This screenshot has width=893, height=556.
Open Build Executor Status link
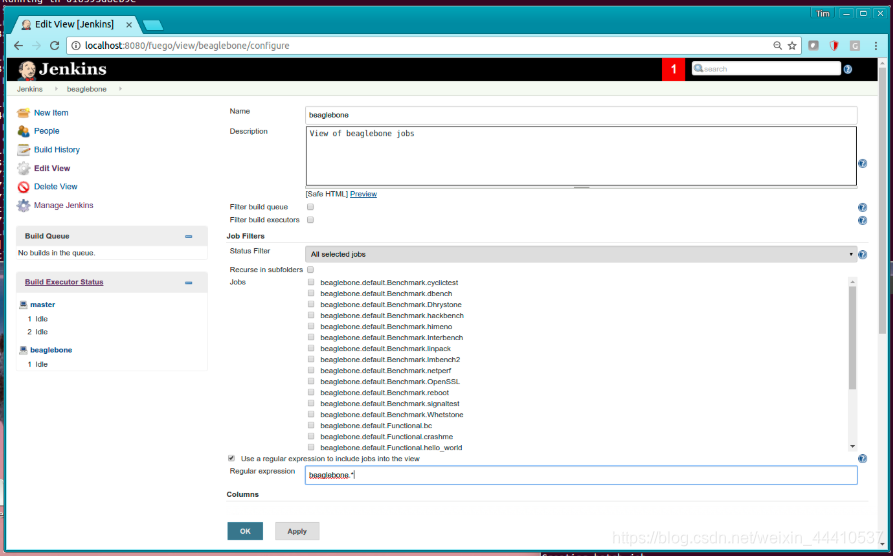(64, 282)
